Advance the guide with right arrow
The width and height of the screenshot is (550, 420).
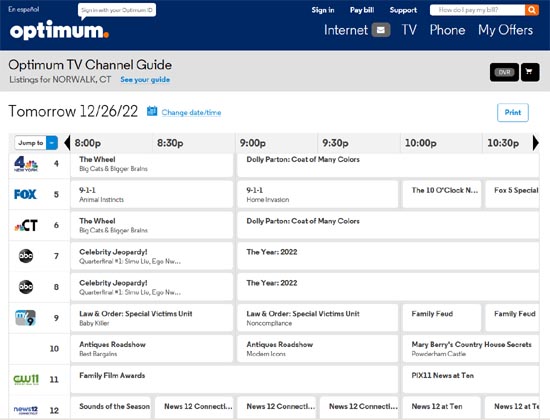coord(536,143)
